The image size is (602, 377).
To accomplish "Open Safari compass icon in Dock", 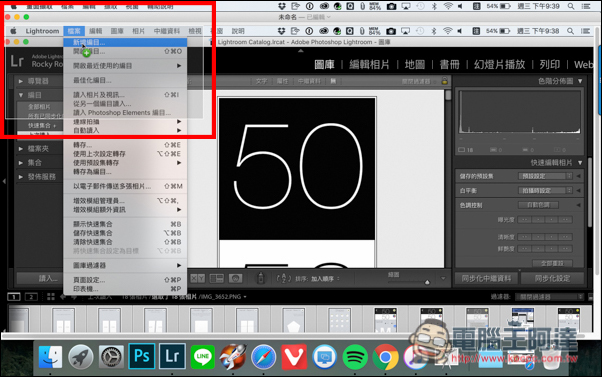I will point(263,357).
